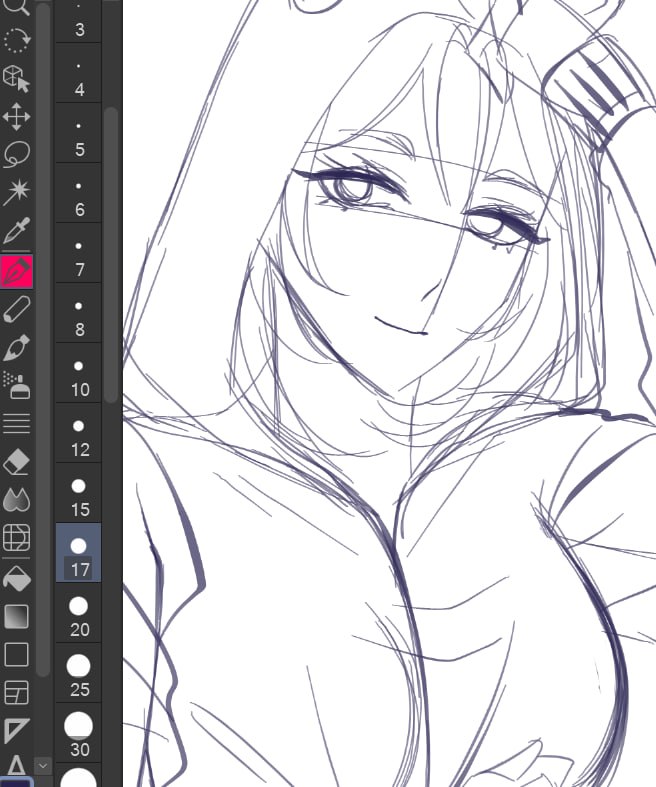Image resolution: width=656 pixels, height=787 pixels.
Task: Select the Figure rectangle tool
Action: (x=17, y=654)
